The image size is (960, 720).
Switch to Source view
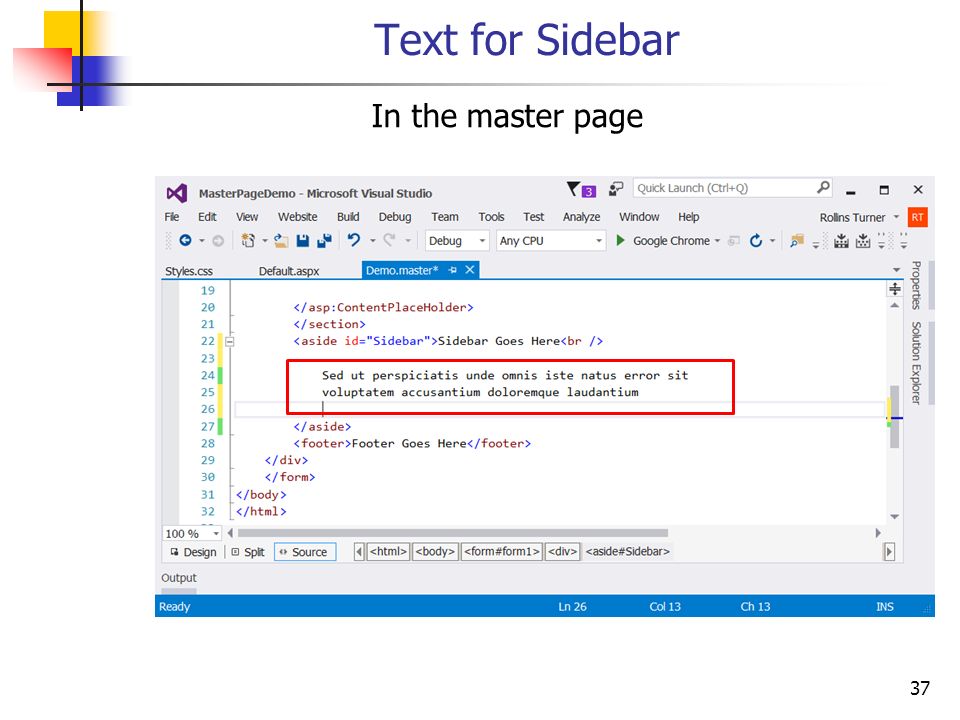point(304,552)
